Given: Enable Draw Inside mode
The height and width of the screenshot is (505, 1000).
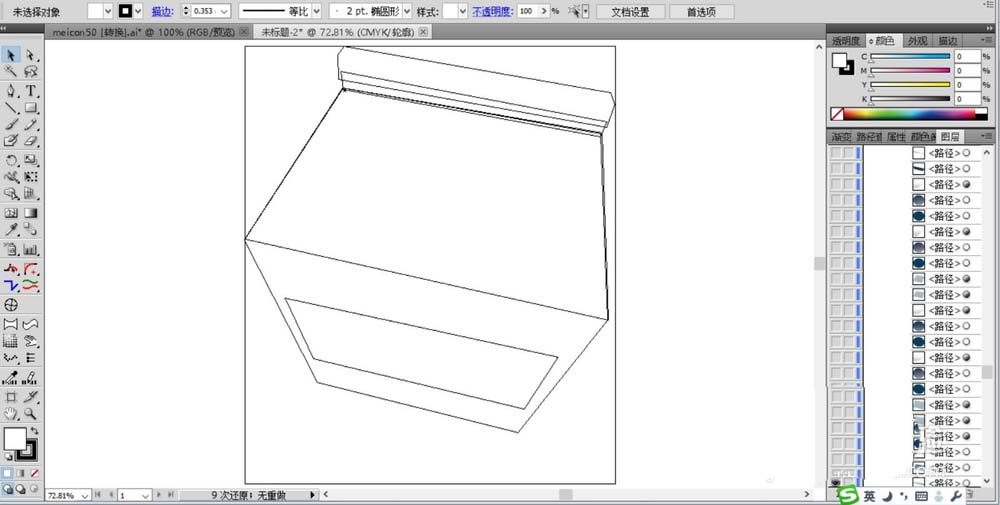Looking at the screenshot, I should click(x=34, y=489).
